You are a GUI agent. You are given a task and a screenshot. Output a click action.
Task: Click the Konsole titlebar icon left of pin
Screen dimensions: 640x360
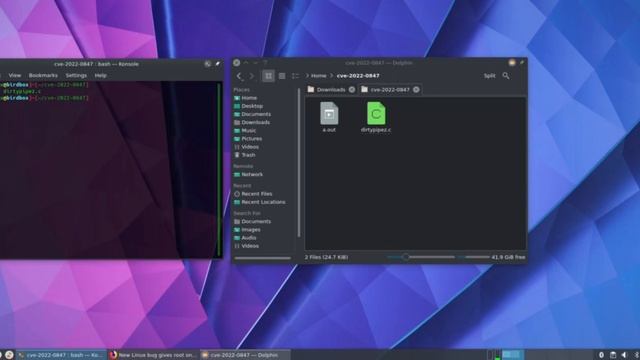pyautogui.click(x=208, y=64)
